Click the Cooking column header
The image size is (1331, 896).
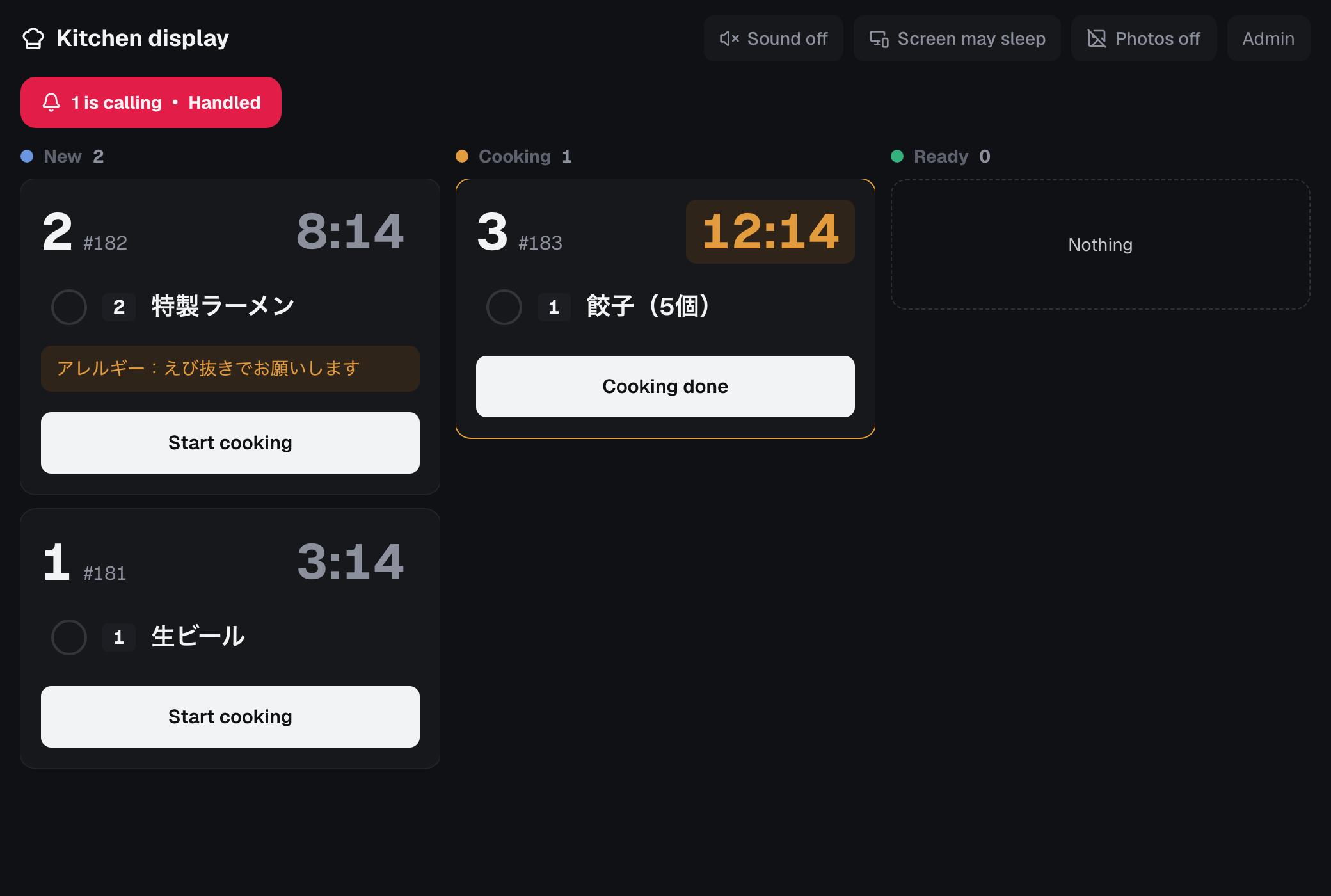(514, 156)
